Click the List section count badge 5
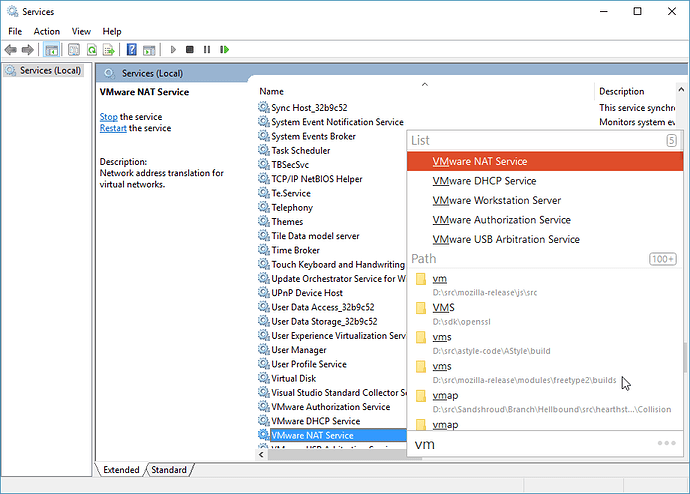690x494 pixels. 671,140
